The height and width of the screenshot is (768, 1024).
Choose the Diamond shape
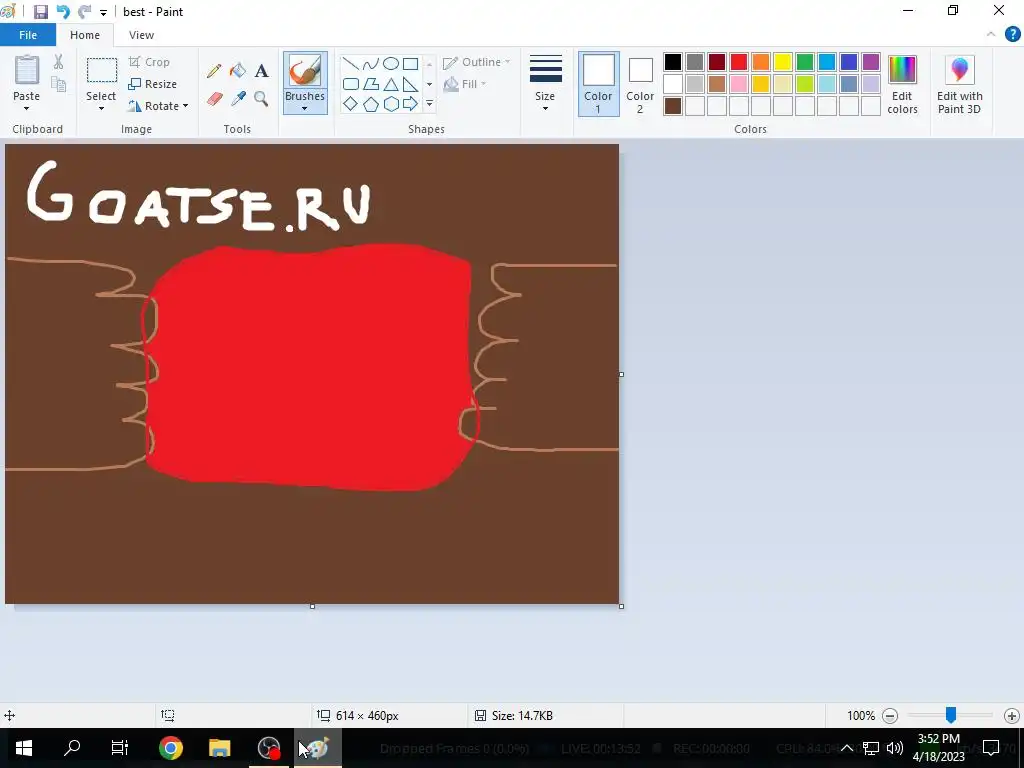point(351,104)
